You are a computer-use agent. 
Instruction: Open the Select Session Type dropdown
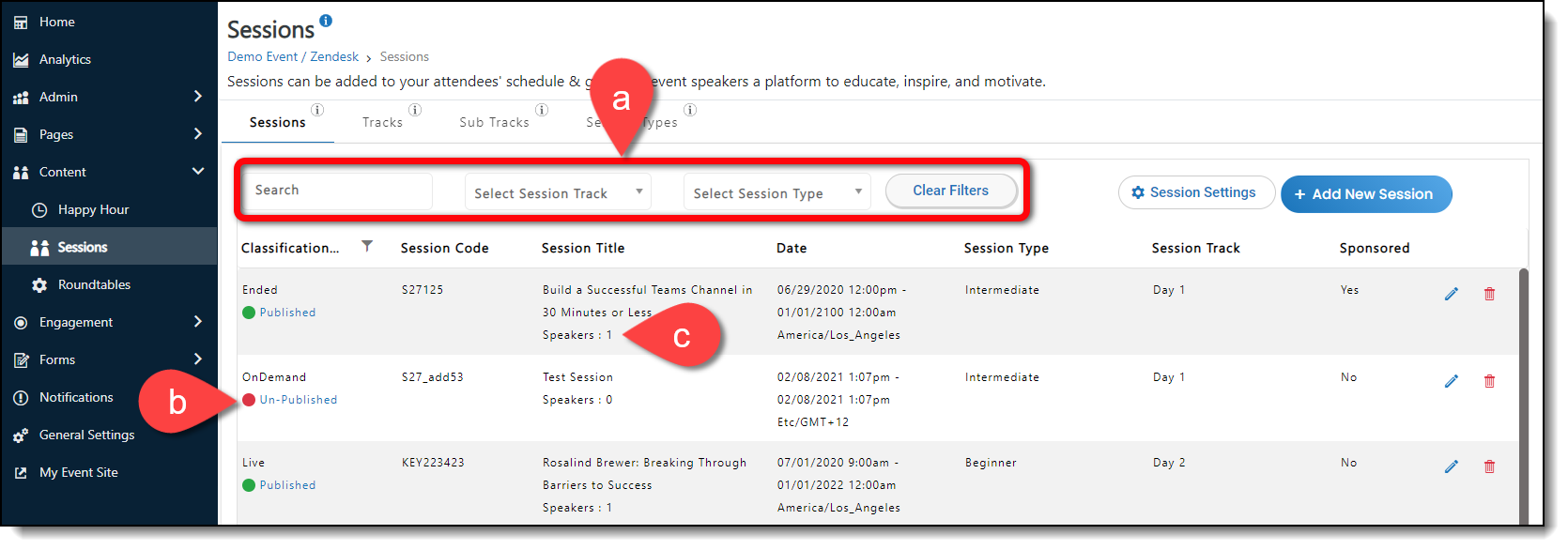coord(776,192)
